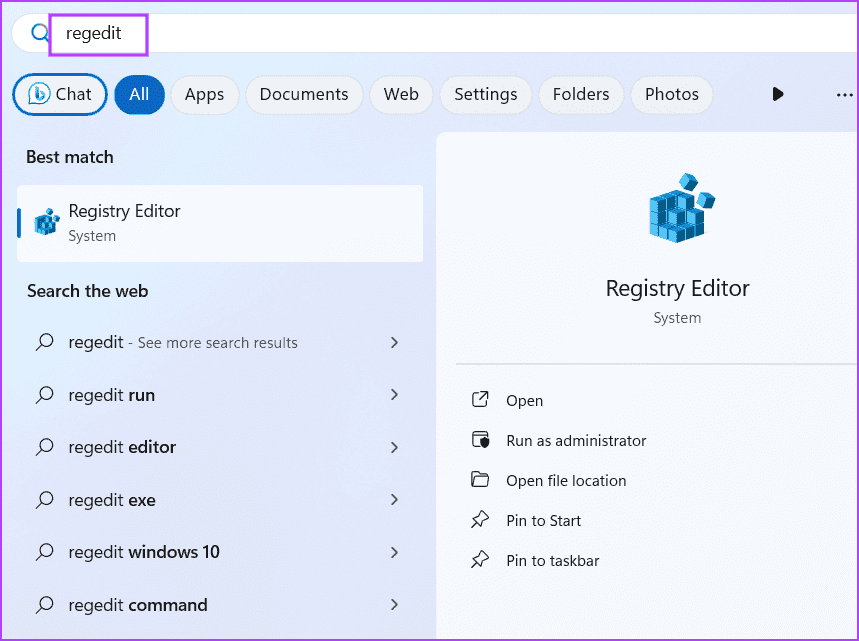Image resolution: width=859 pixels, height=641 pixels.
Task: Expand chevron for 'regedit run'
Action: pos(394,395)
